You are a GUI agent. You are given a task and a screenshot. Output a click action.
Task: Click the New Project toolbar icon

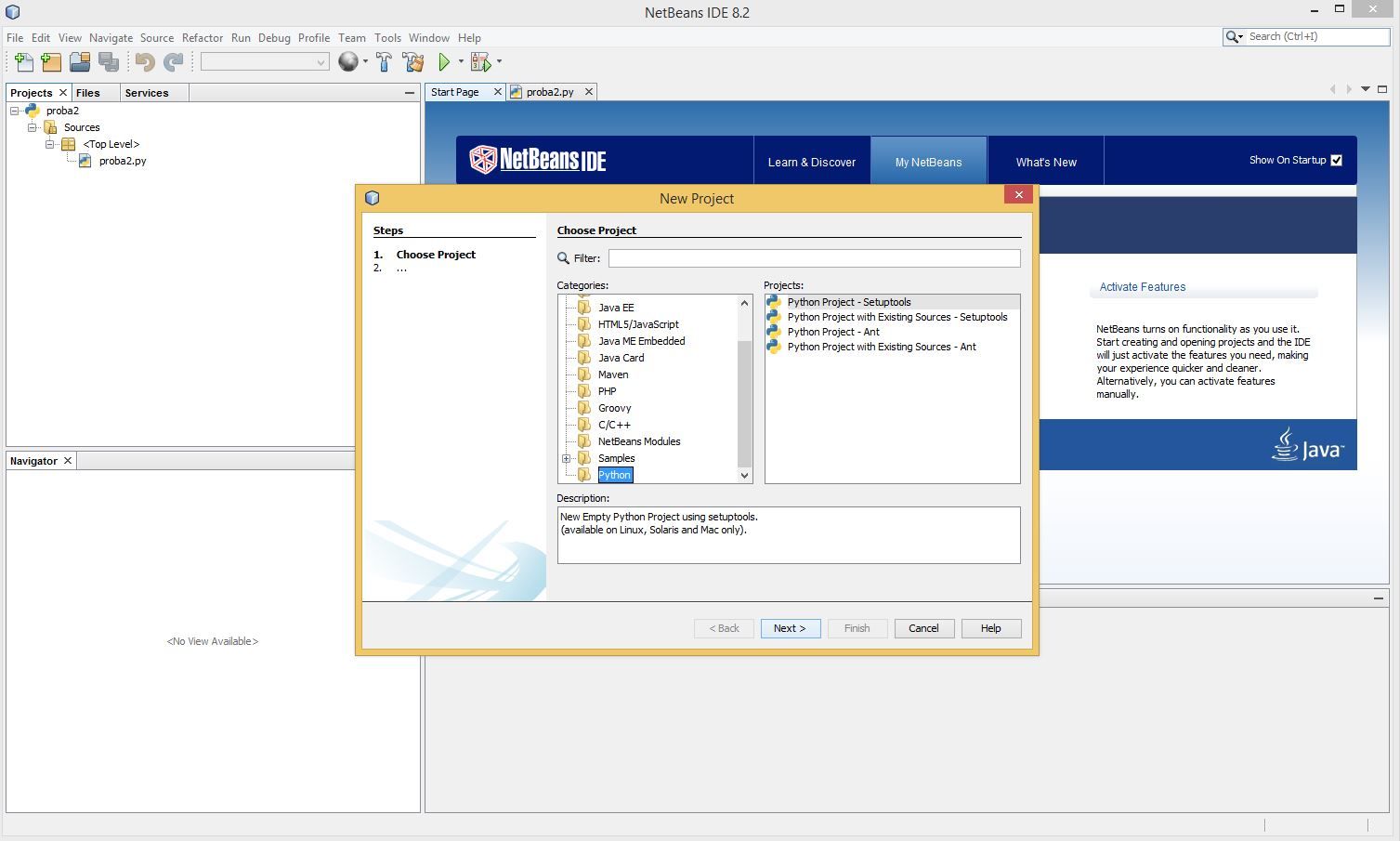pyautogui.click(x=51, y=62)
